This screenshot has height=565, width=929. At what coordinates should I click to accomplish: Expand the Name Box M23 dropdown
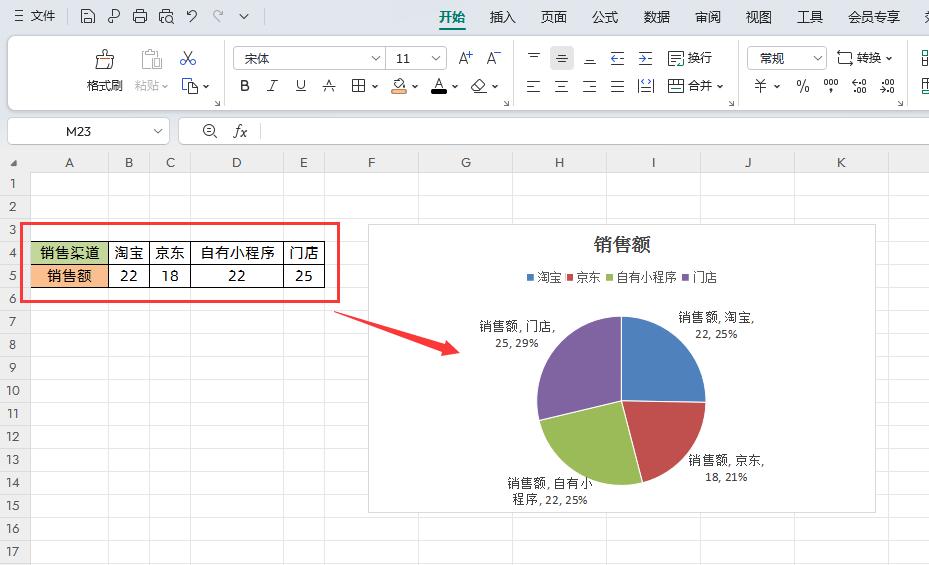click(158, 131)
